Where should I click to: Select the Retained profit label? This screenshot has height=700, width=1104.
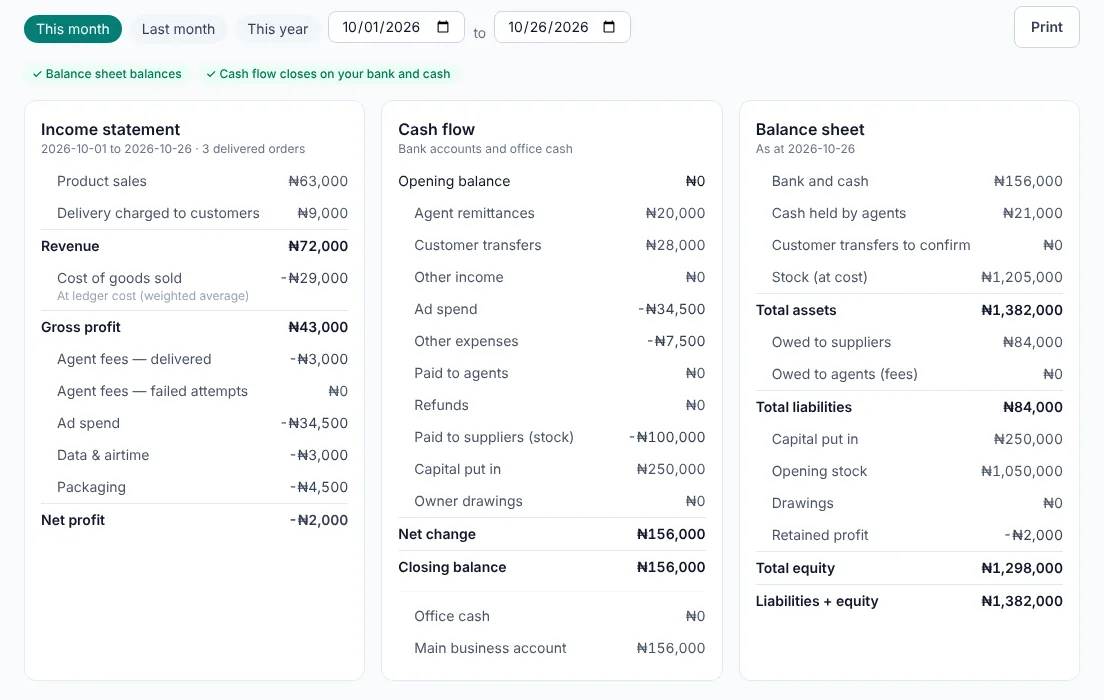click(820, 535)
